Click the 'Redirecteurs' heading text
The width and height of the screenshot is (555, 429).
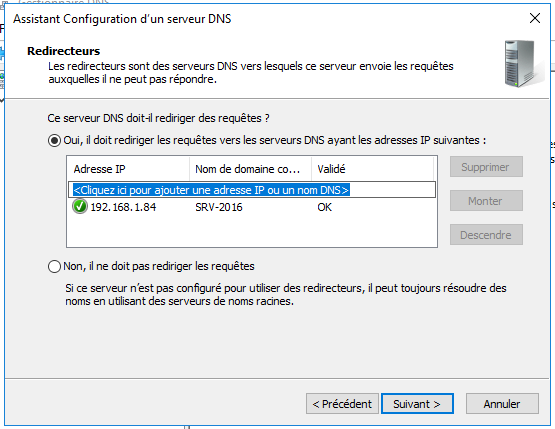(64, 51)
